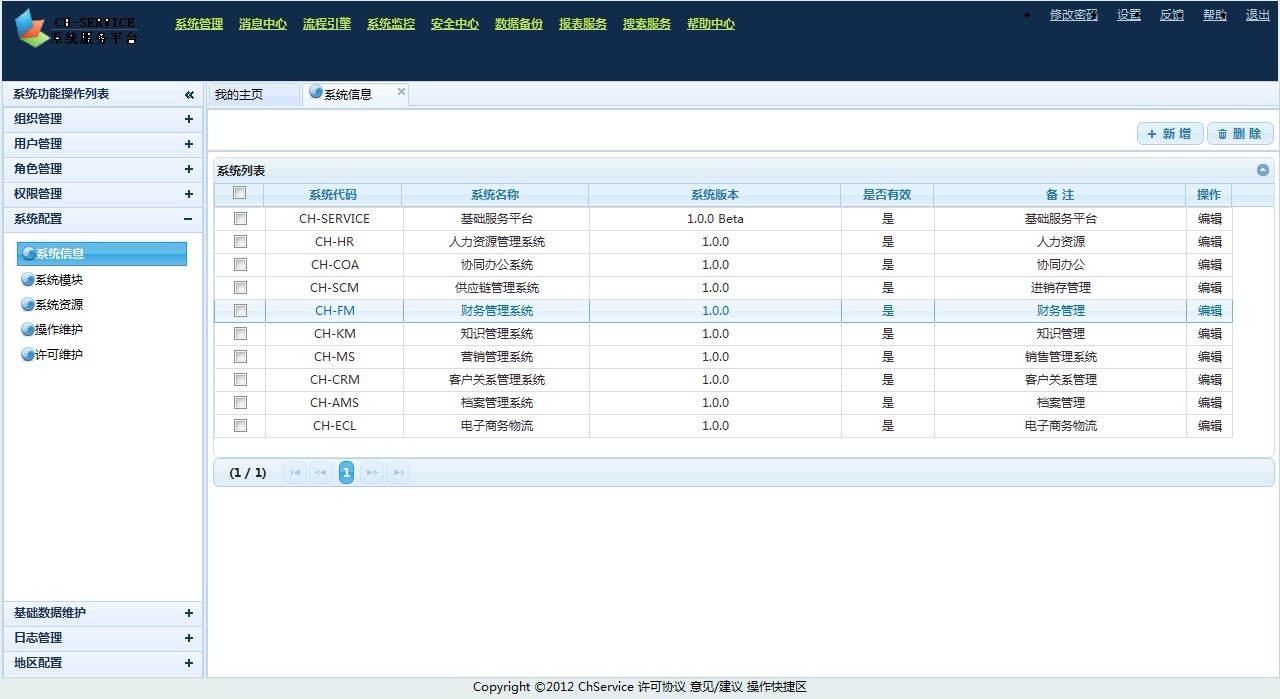Check the CH-MS row checkbox
The image size is (1280, 699).
pos(240,356)
